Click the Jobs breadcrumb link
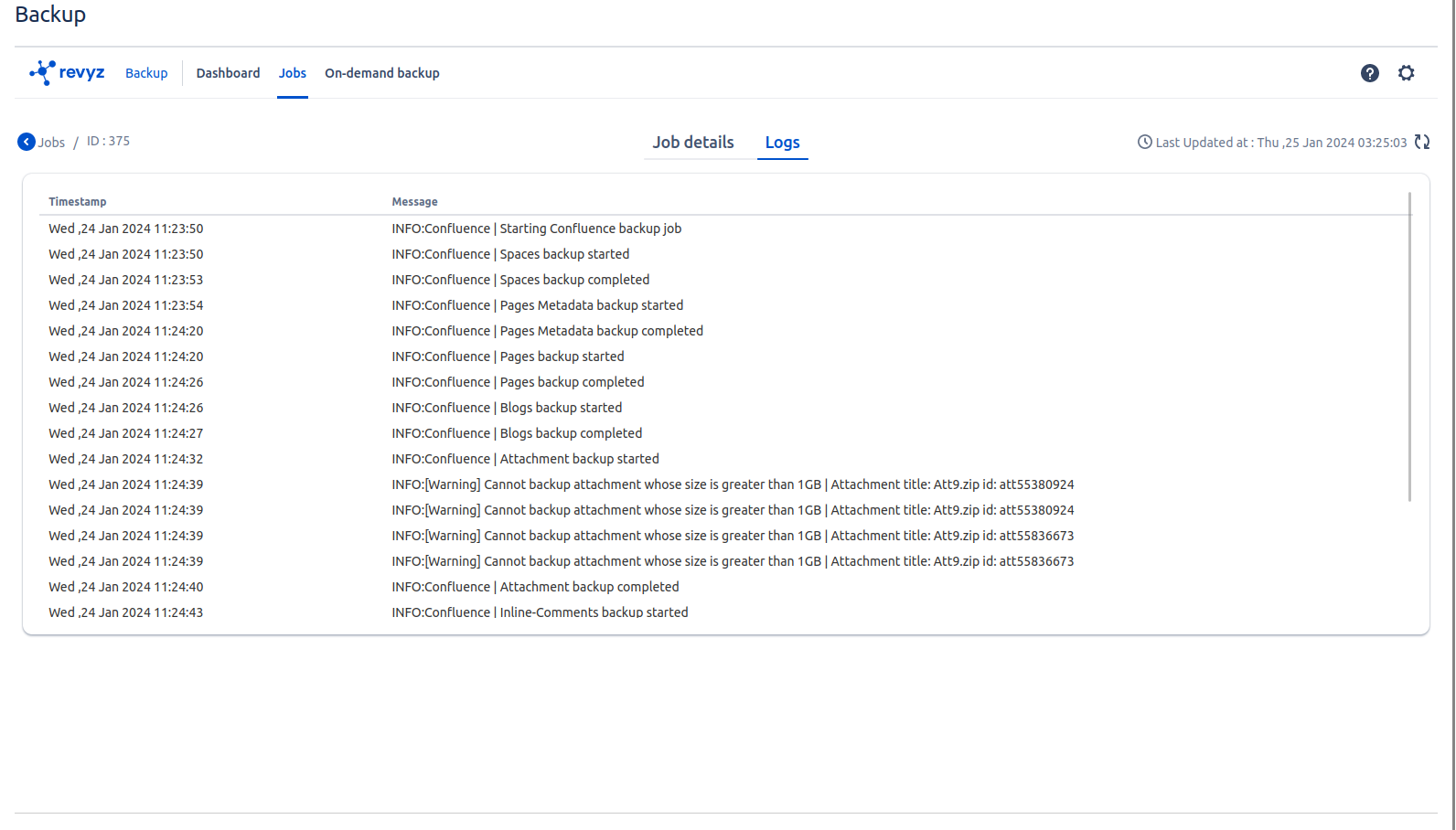The height and width of the screenshot is (830, 1456). 51,143
